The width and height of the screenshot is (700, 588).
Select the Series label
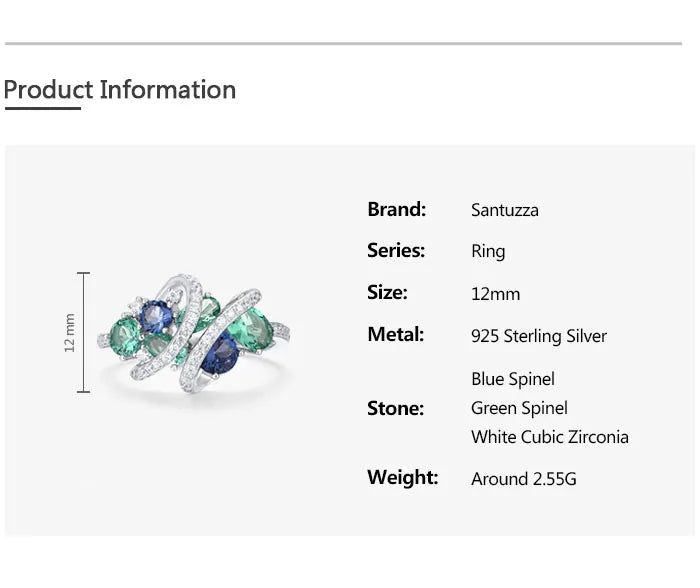396,251
